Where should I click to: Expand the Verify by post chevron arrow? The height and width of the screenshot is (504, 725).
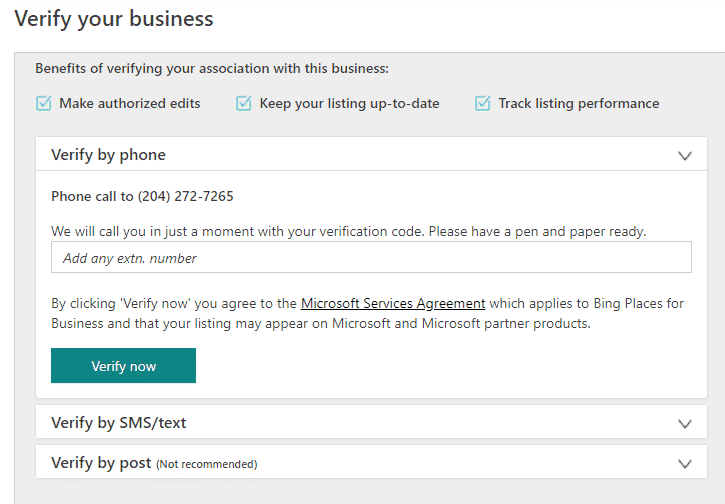point(685,463)
